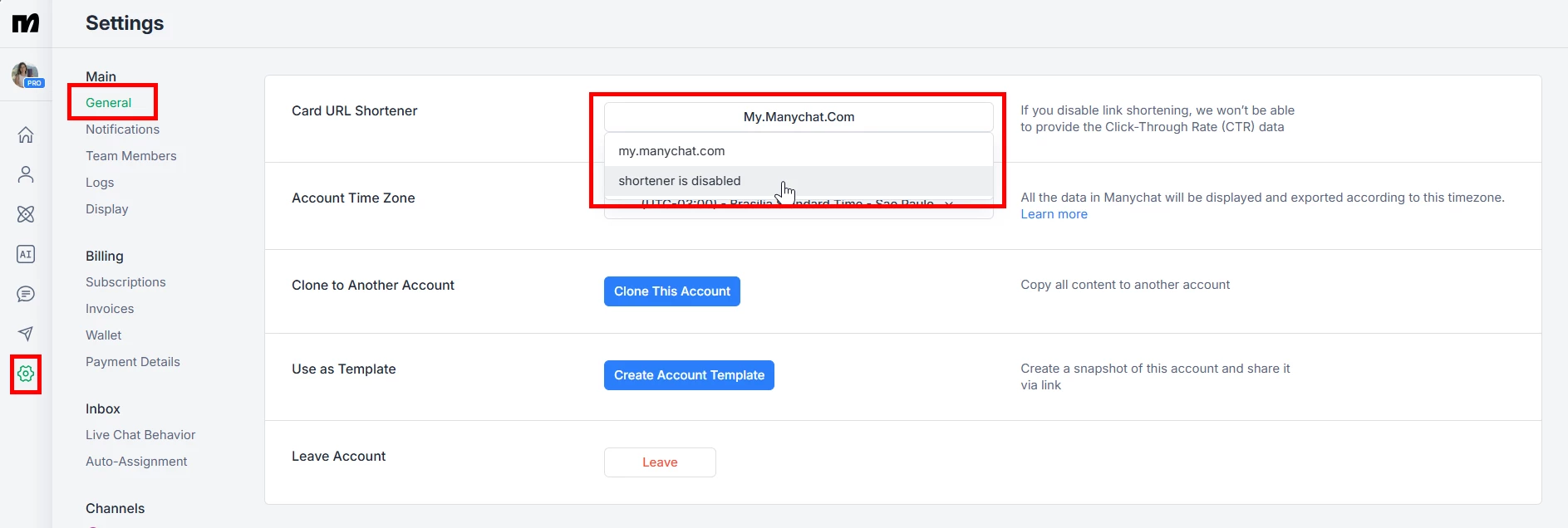Viewport: 1568px width, 528px height.
Task: Click the Inbox section heading
Action: click(102, 408)
